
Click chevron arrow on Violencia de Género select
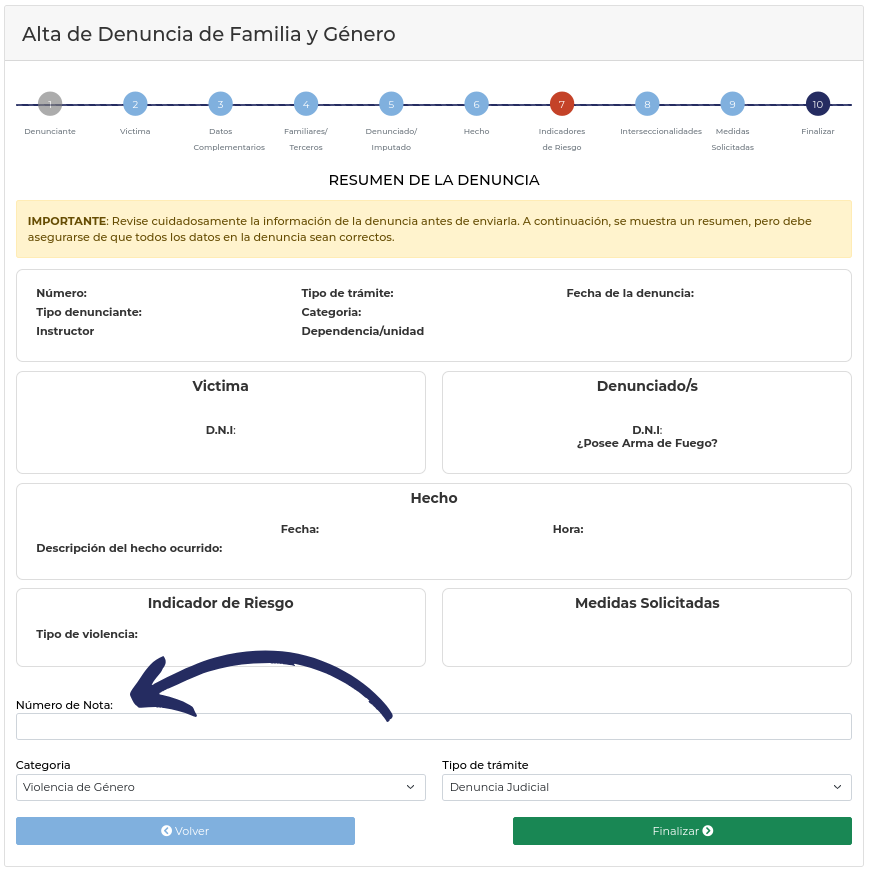pos(410,788)
